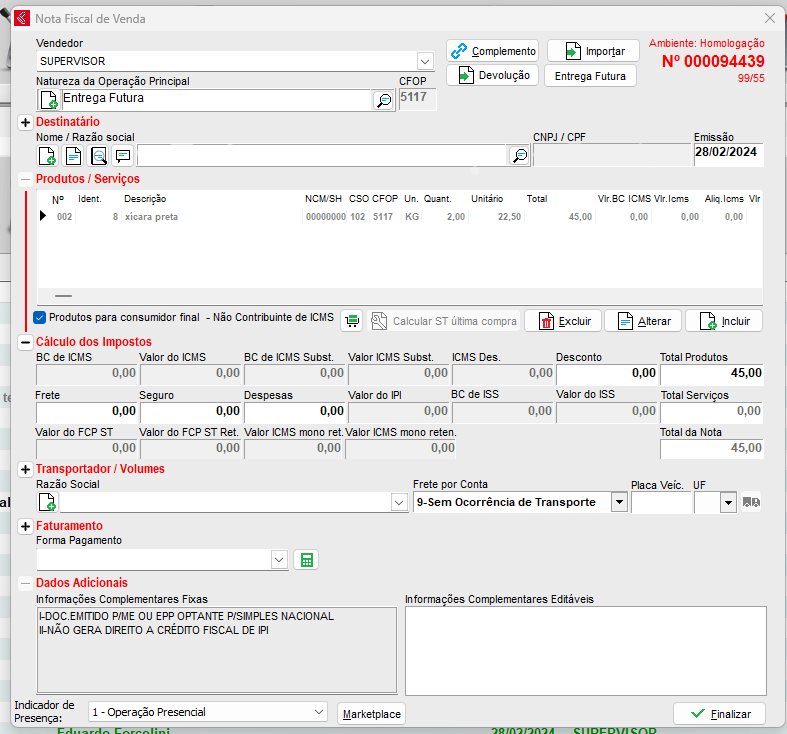Click the green cart icon beside Calcular ST

click(x=352, y=321)
